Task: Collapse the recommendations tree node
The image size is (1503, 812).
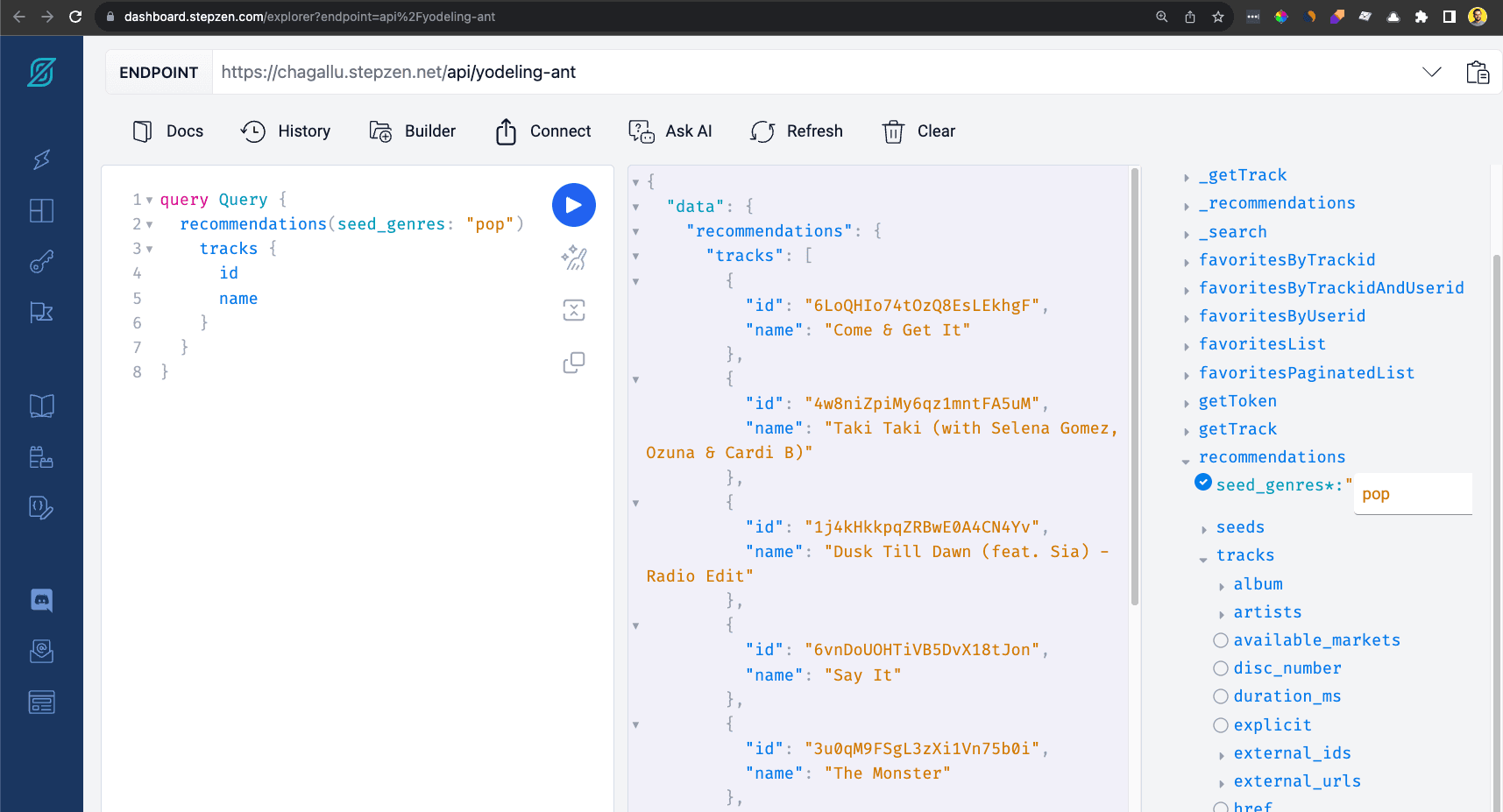Action: click(1186, 459)
